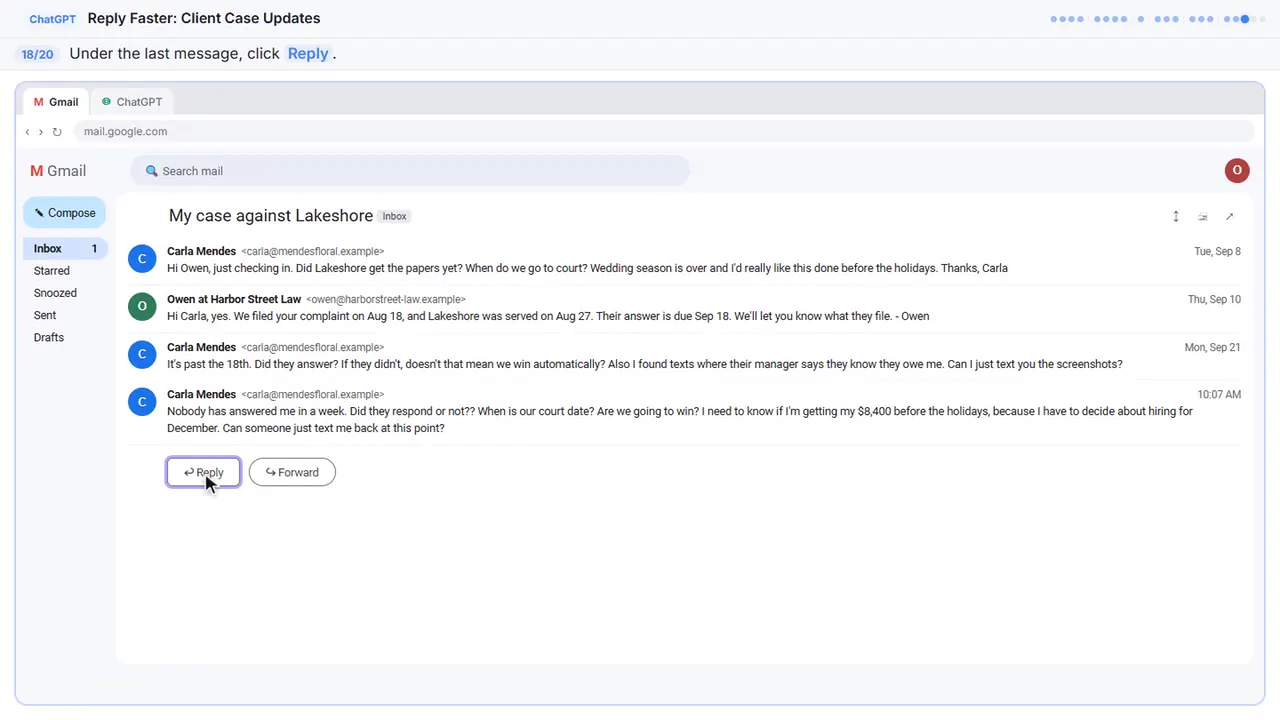Image resolution: width=1280 pixels, height=720 pixels.
Task: Click the highlighted Reply word in the instruction
Action: click(x=308, y=54)
